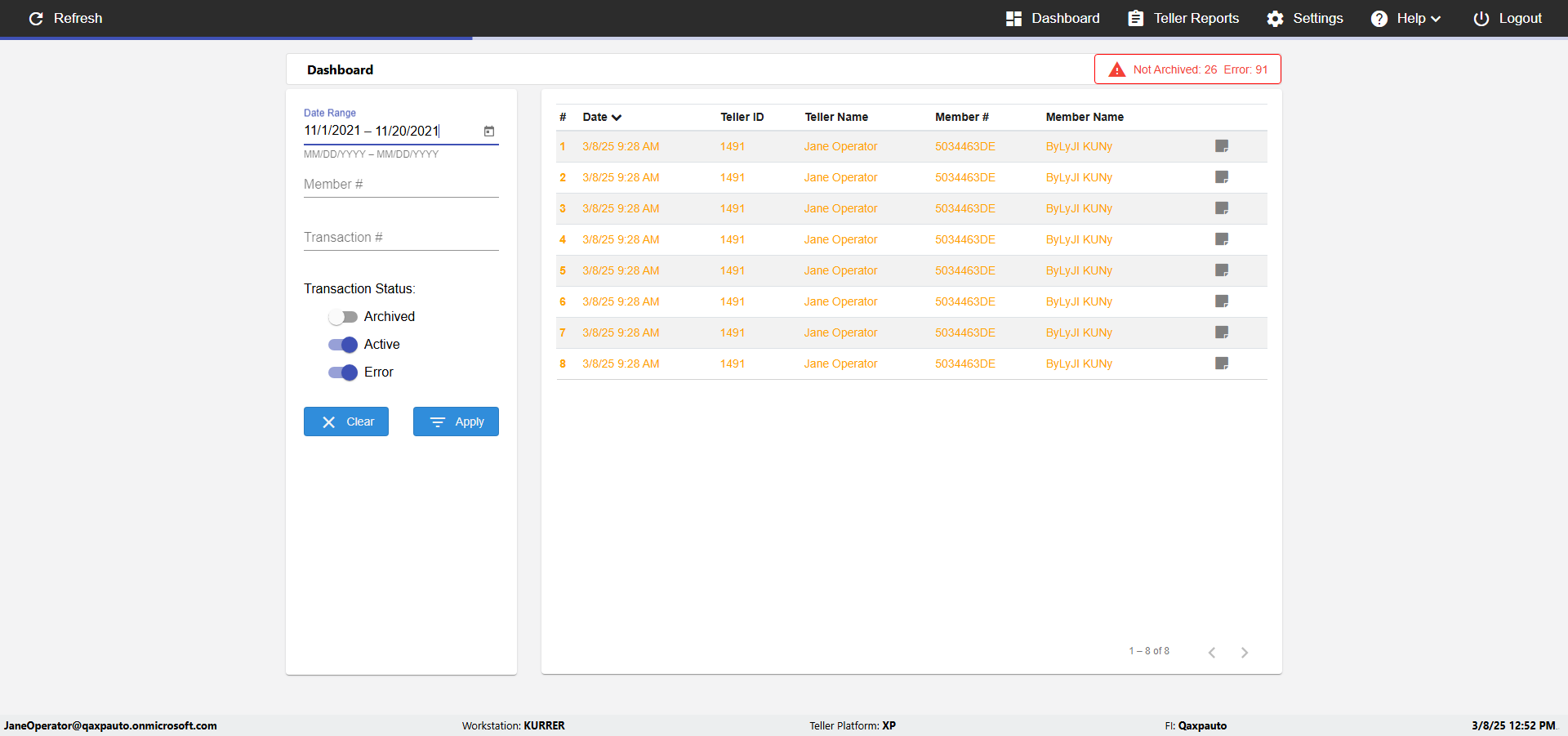Sort by the Date column header arrow
This screenshot has width=1568, height=736.
click(x=617, y=118)
